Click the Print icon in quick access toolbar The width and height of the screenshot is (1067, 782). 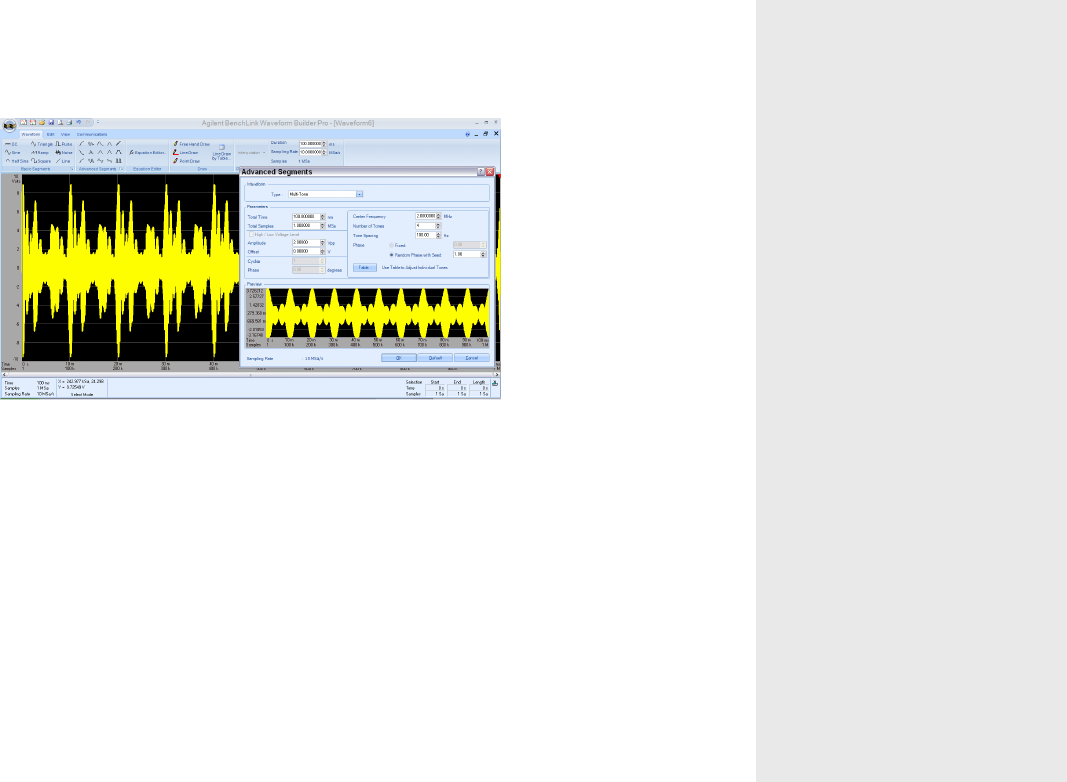69,123
